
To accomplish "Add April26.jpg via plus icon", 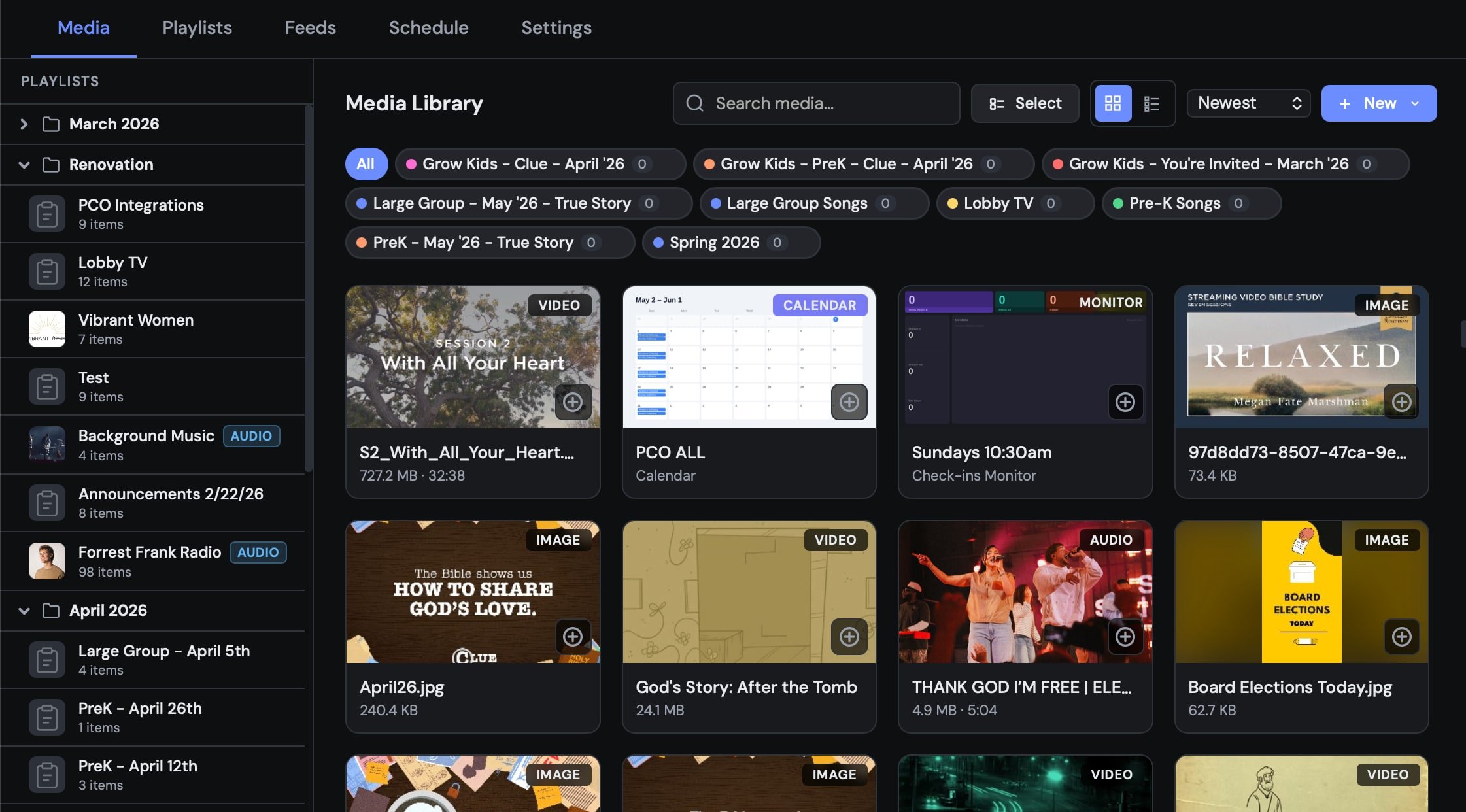I will tap(573, 637).
